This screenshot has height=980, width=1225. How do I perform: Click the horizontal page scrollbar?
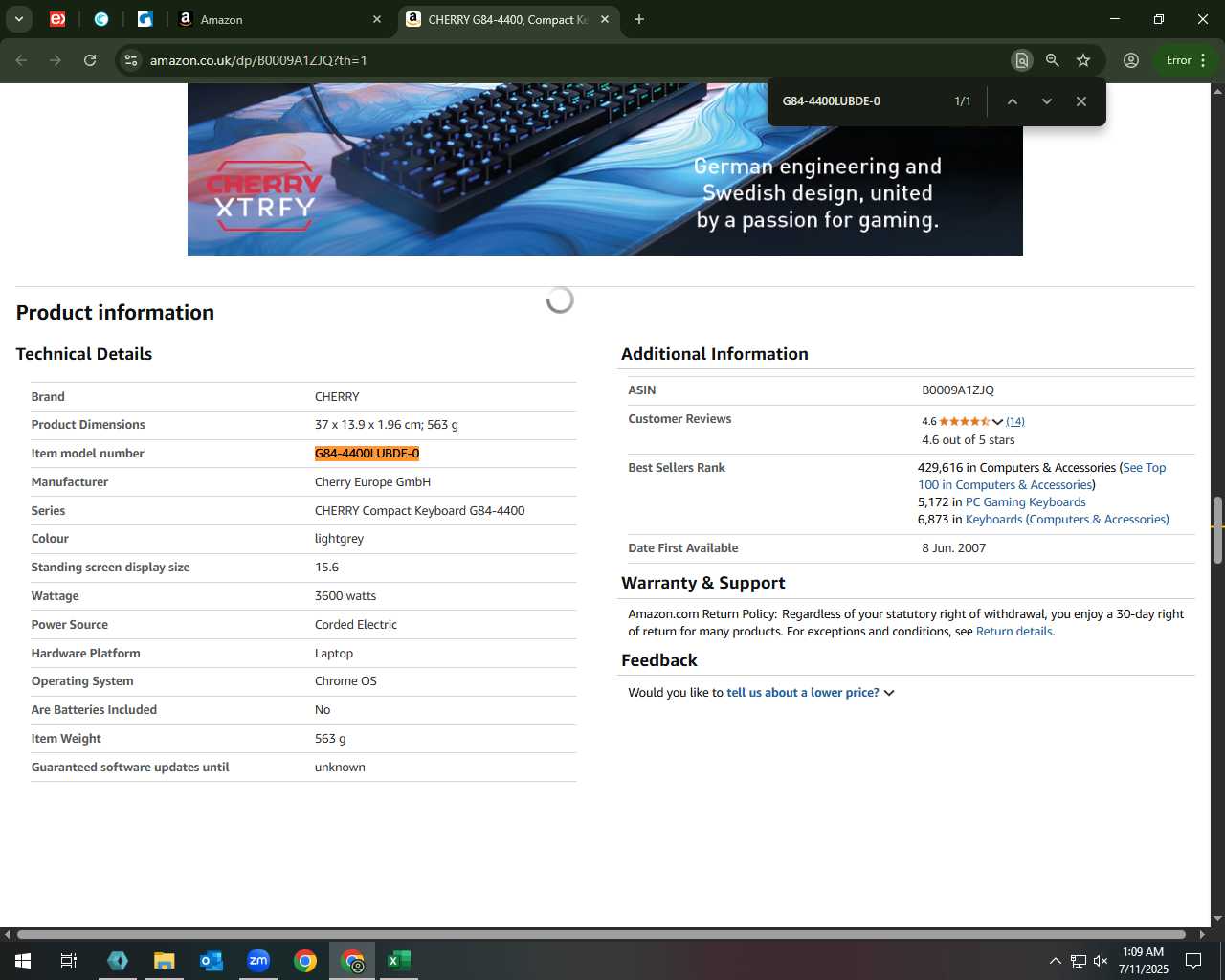point(601,934)
